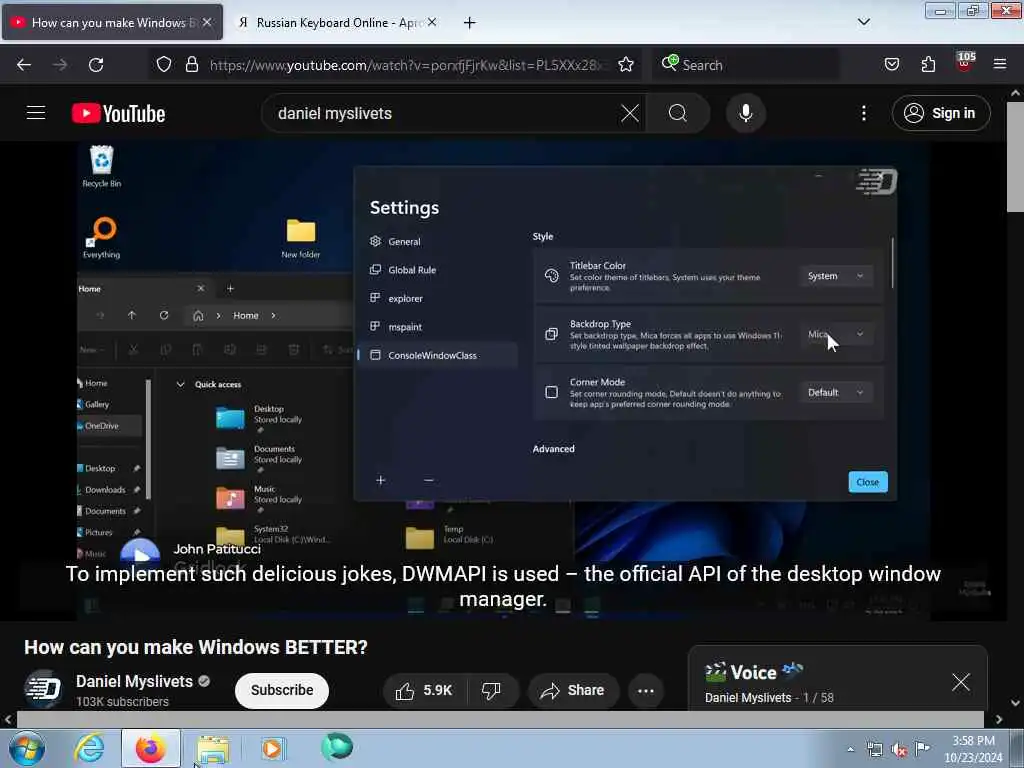
Task: Open Firefox from the taskbar
Action: coord(151,748)
